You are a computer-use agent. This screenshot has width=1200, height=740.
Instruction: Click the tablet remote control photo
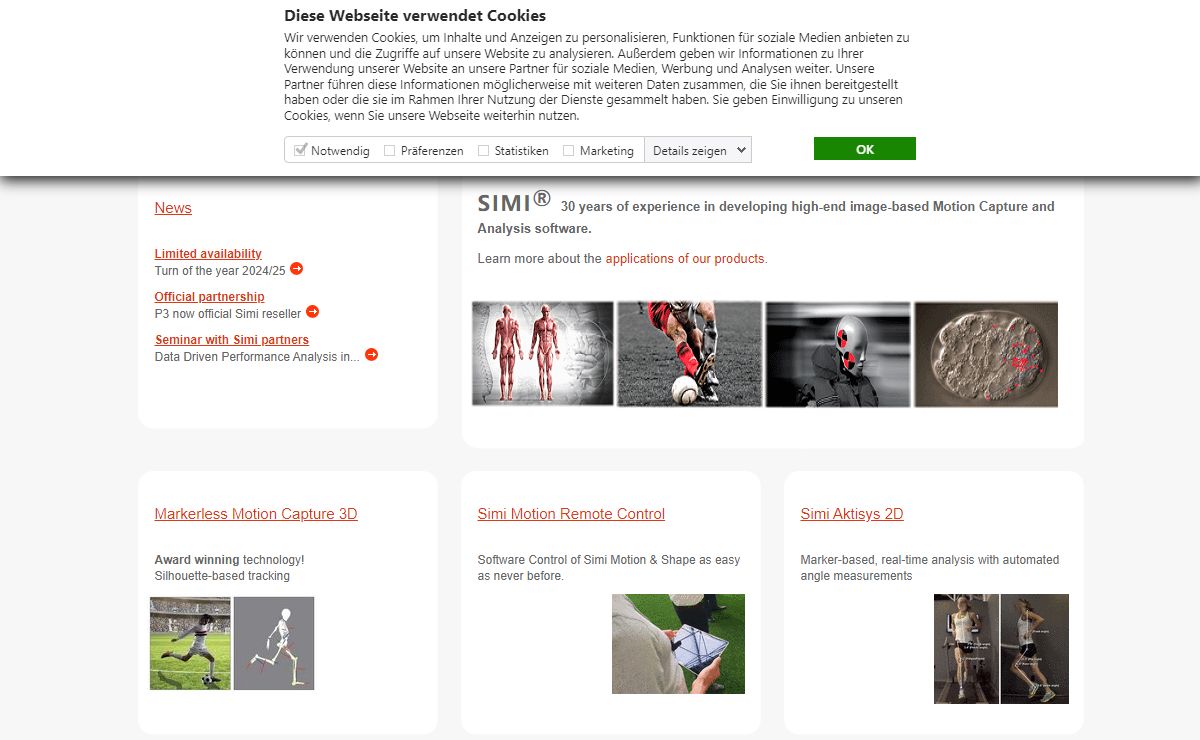point(678,644)
